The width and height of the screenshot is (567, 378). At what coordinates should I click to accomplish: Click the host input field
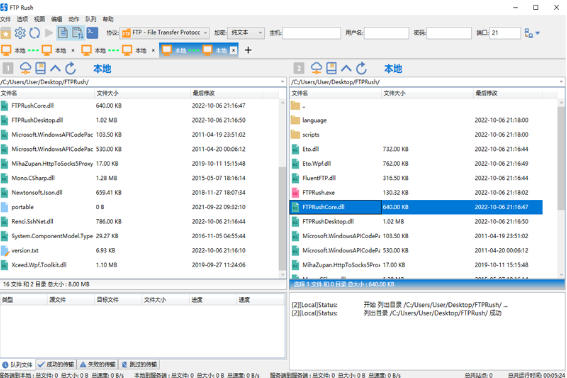click(x=311, y=33)
